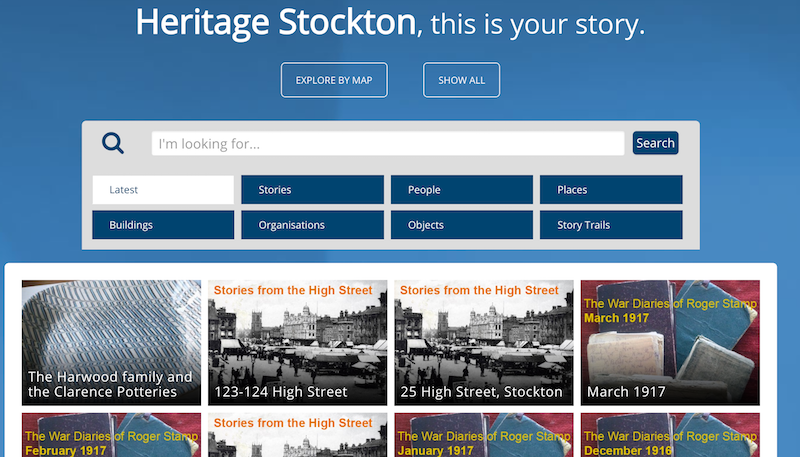Select the Organisations filter
The height and width of the screenshot is (457, 800).
tap(312, 225)
